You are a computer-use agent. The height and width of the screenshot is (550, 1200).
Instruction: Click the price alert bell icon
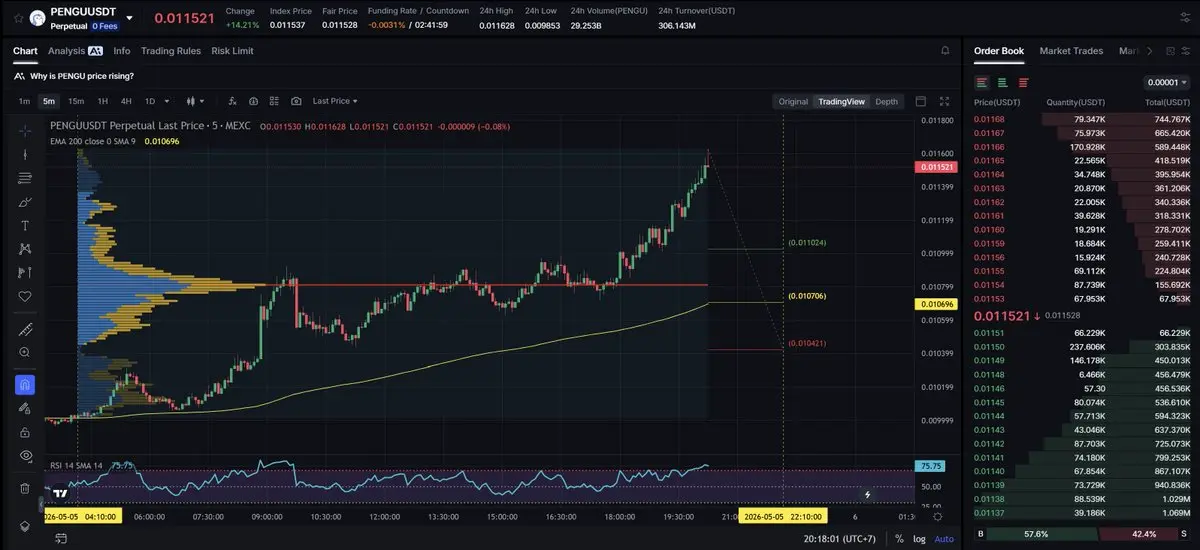[945, 51]
